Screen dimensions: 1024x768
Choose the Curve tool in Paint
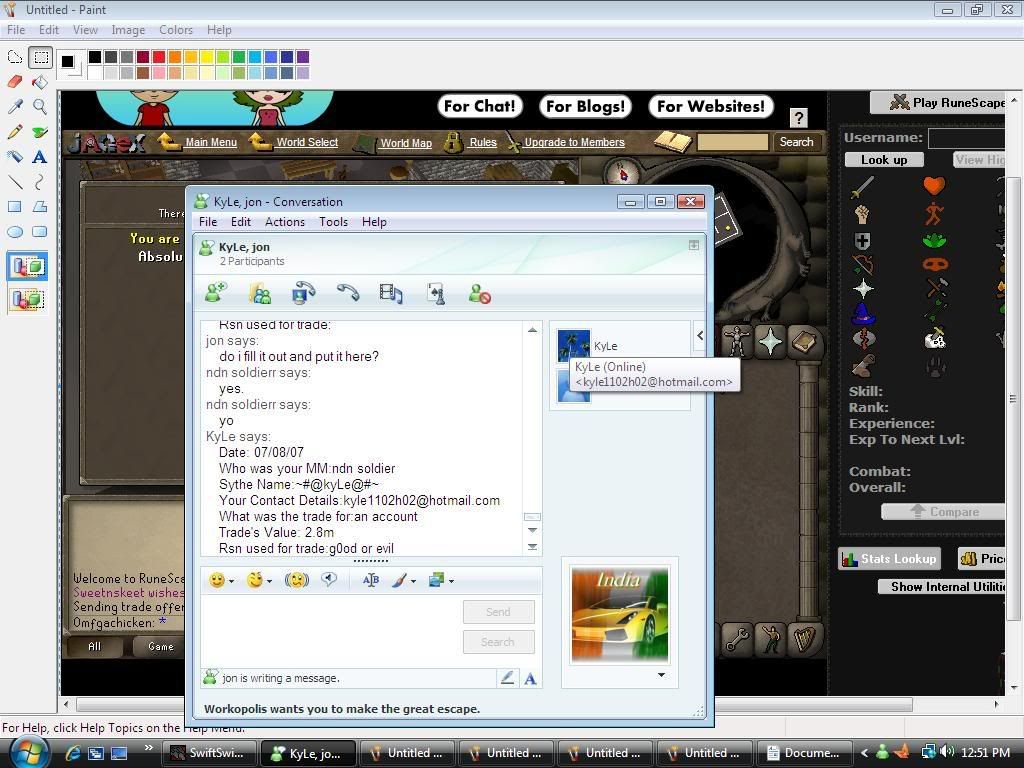[40, 182]
